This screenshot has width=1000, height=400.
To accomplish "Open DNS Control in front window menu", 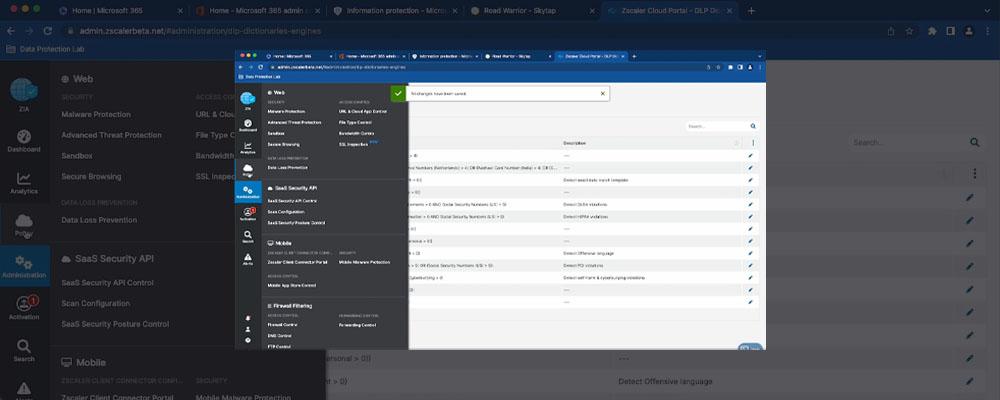I will pyautogui.click(x=279, y=336).
